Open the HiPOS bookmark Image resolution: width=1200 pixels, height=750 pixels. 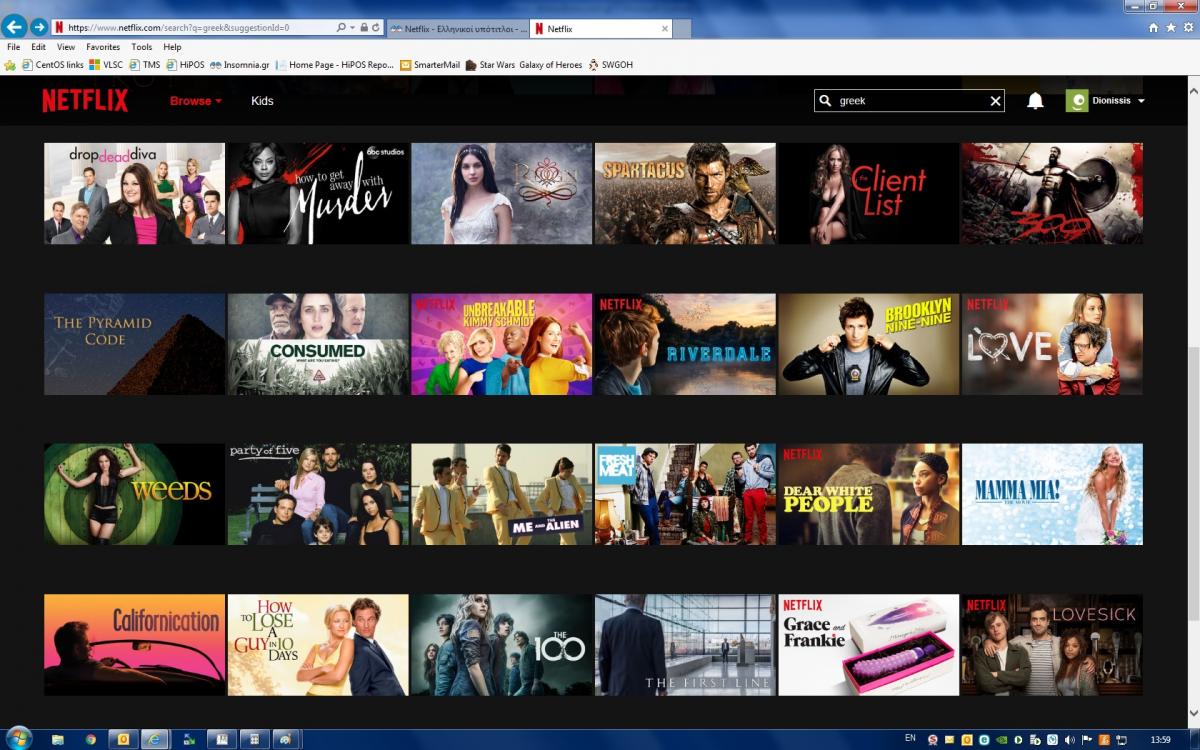point(185,65)
